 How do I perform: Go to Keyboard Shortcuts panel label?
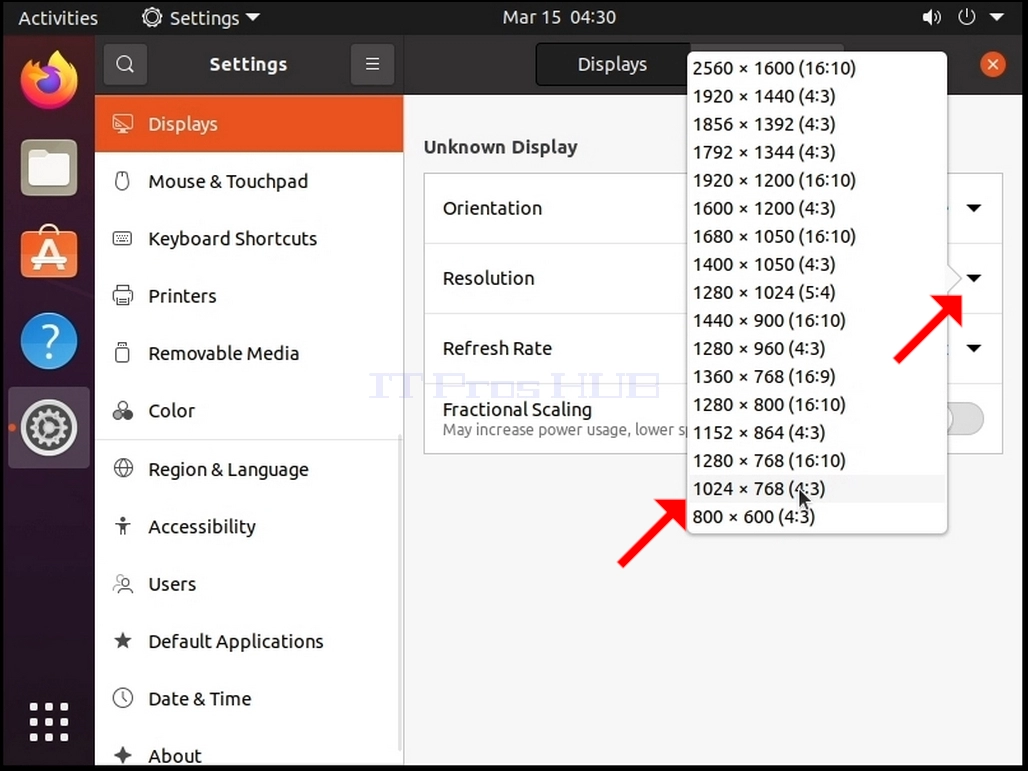(233, 239)
